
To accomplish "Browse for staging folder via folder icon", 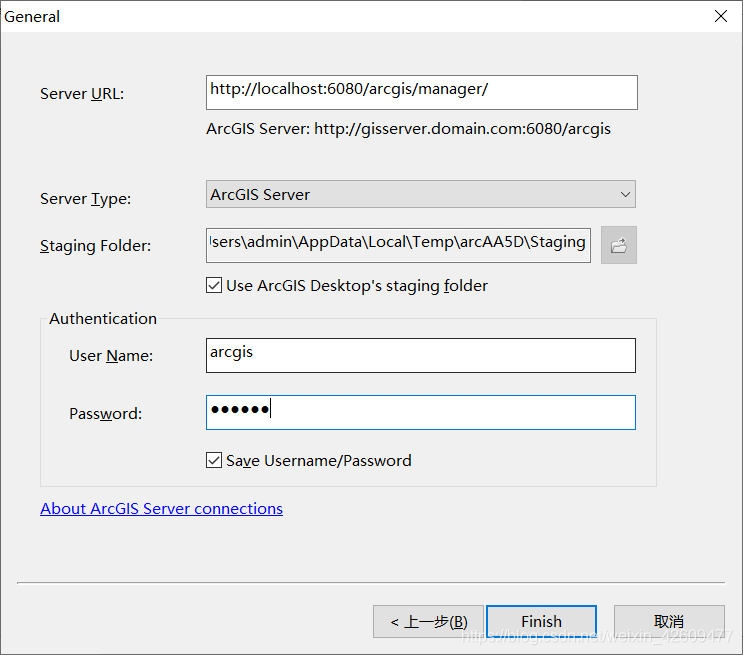I will point(618,245).
